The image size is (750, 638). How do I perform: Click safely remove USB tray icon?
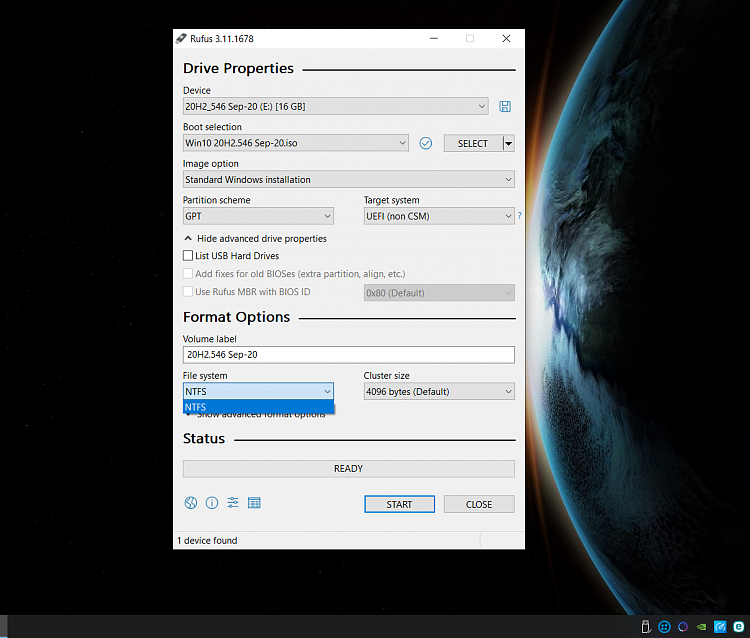tap(646, 627)
